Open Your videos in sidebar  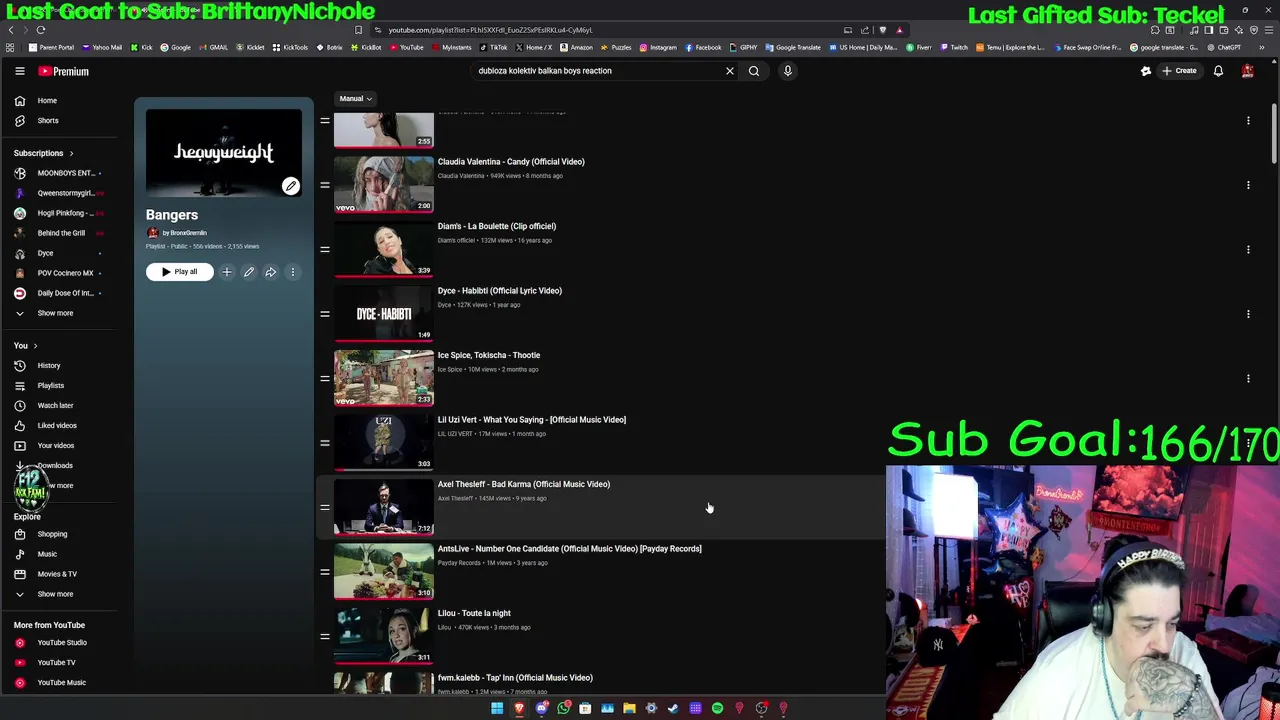pos(55,446)
